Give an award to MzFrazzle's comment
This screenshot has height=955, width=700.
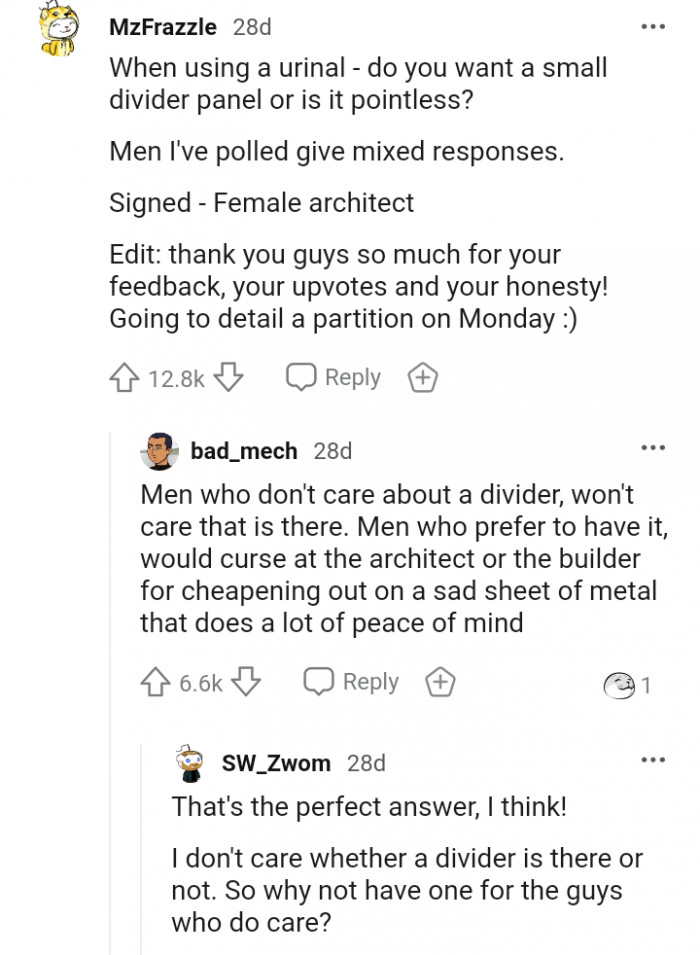tap(422, 378)
